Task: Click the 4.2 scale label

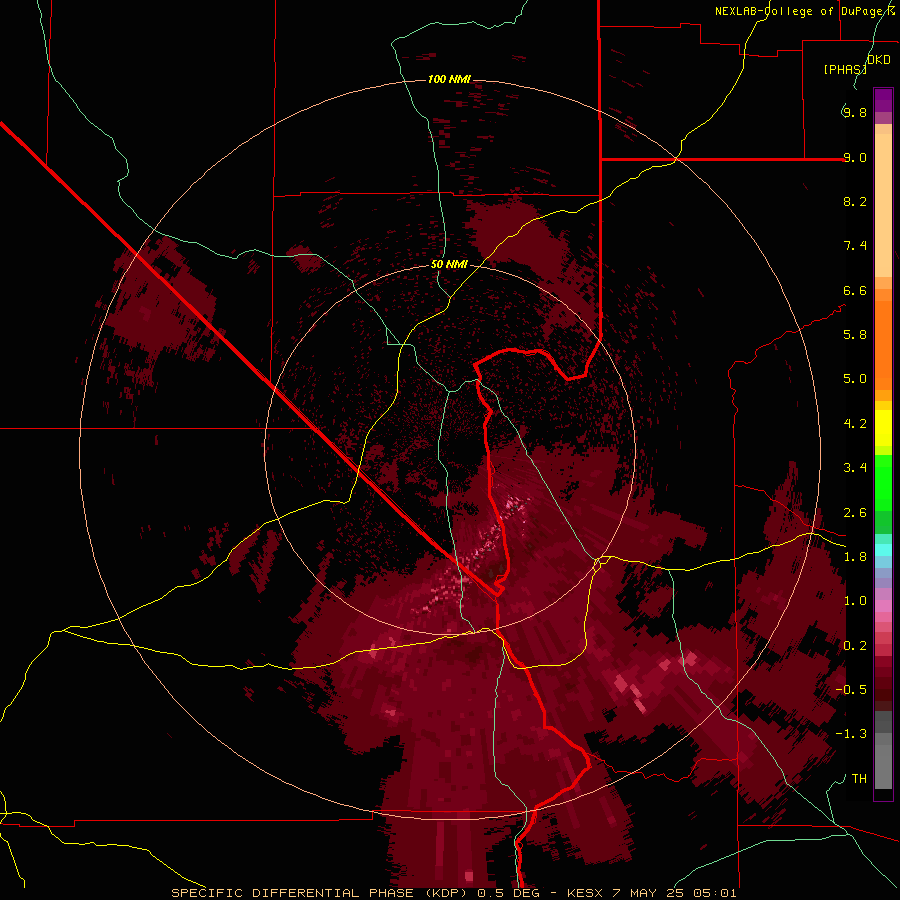Action: point(855,424)
